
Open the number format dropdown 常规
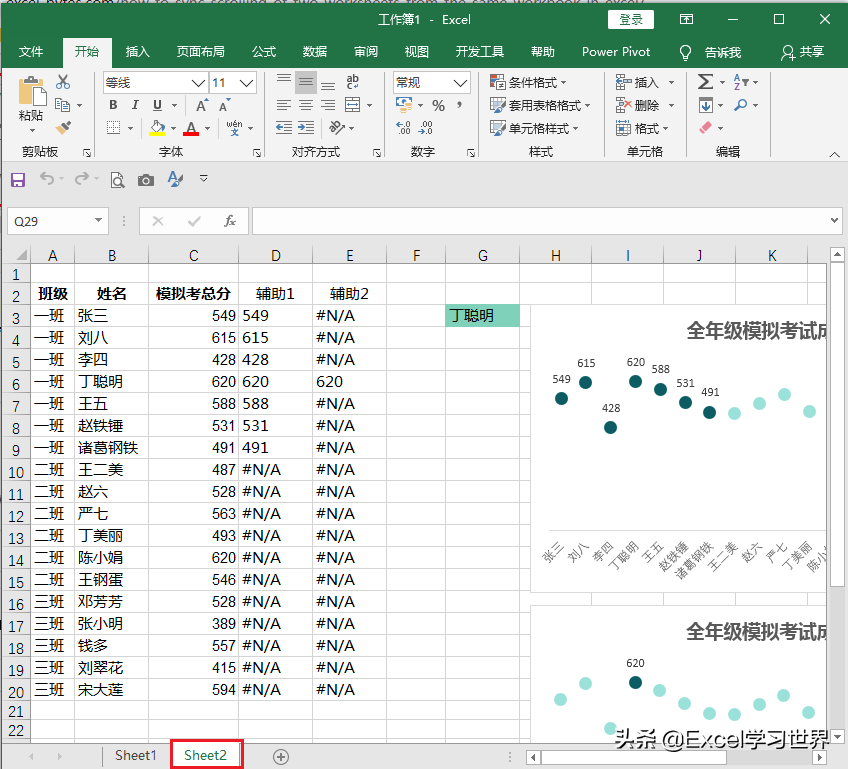pos(460,83)
